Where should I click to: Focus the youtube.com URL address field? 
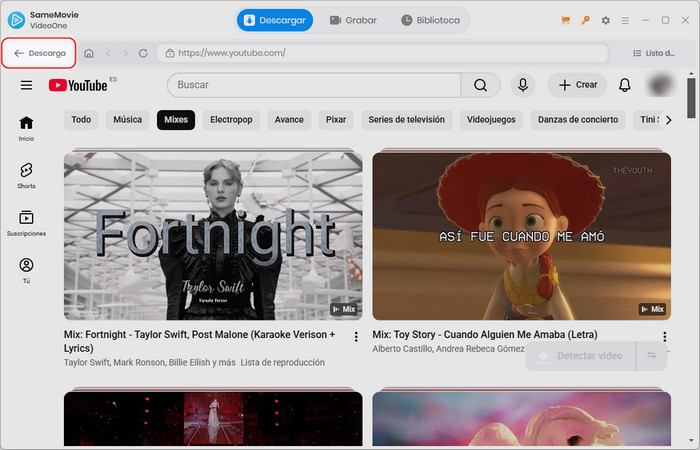point(383,53)
